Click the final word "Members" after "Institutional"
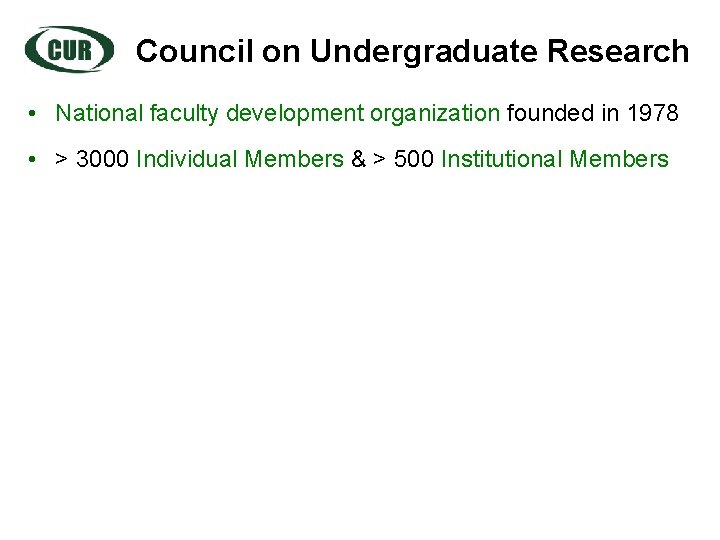 tap(619, 159)
